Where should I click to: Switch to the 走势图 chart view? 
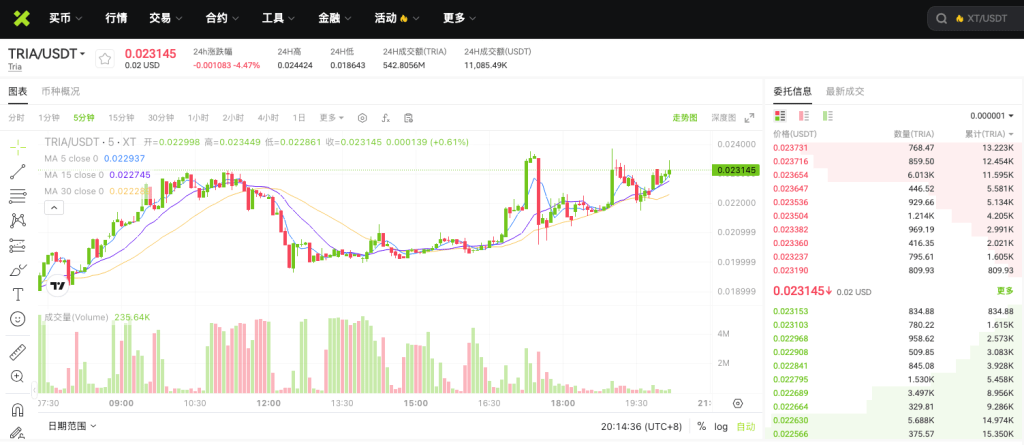coord(685,118)
